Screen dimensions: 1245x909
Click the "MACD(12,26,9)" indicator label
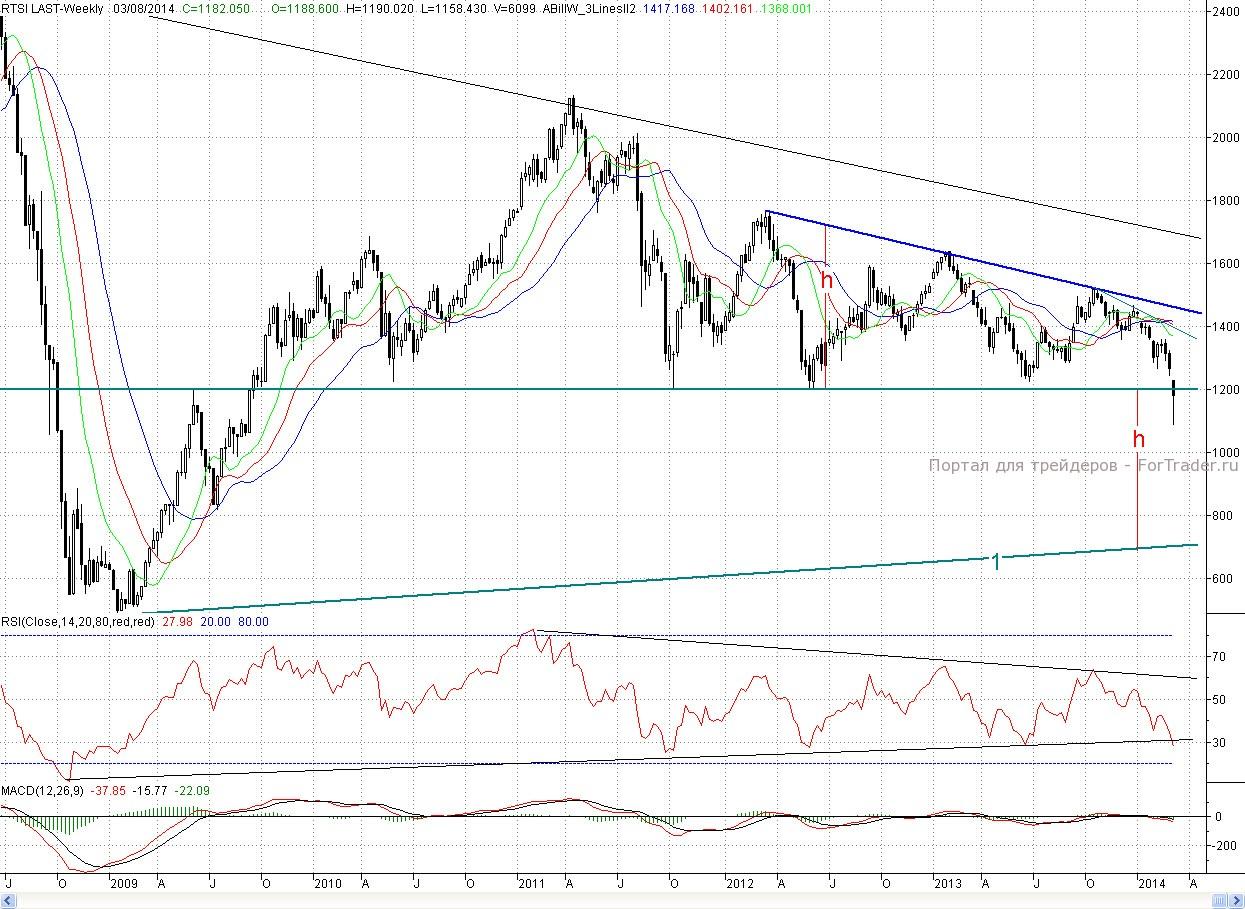coord(43,791)
